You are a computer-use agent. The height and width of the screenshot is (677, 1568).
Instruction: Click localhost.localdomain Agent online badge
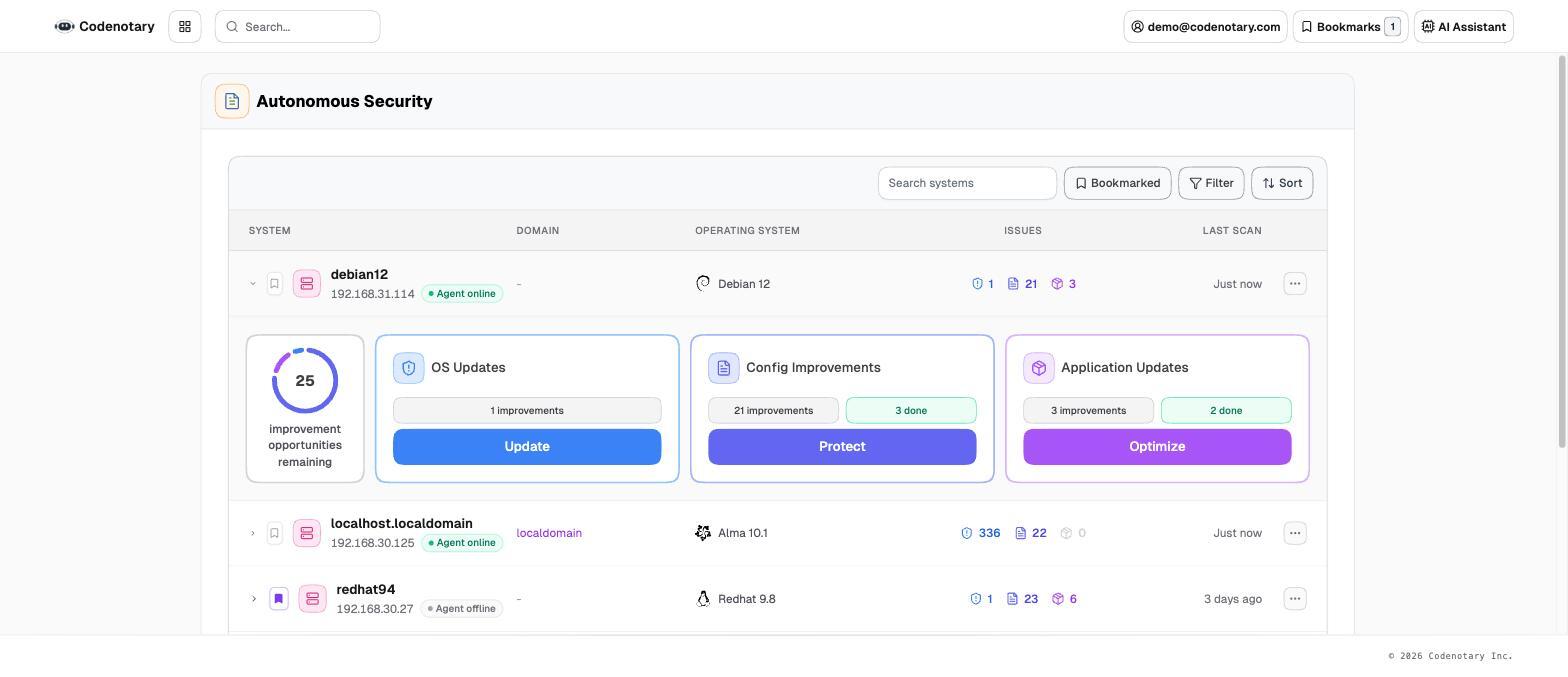[462, 543]
